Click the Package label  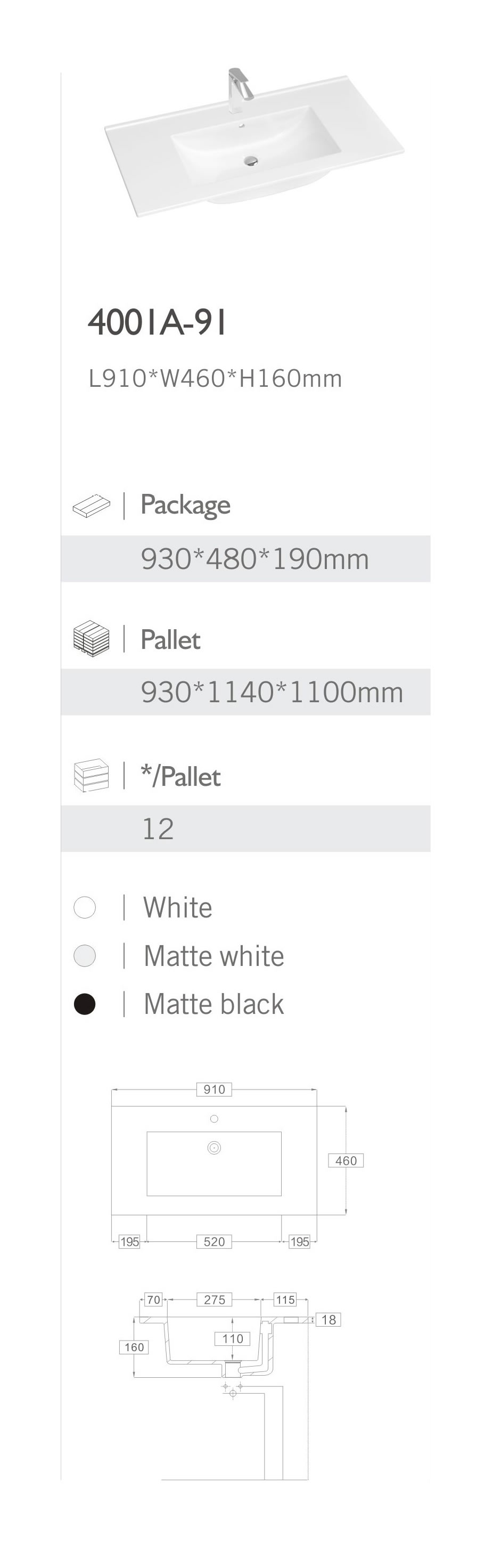(185, 505)
